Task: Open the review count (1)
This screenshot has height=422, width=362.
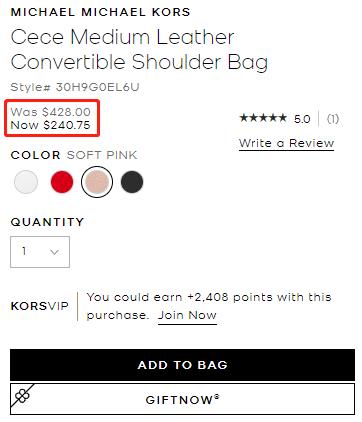Action: (x=333, y=119)
